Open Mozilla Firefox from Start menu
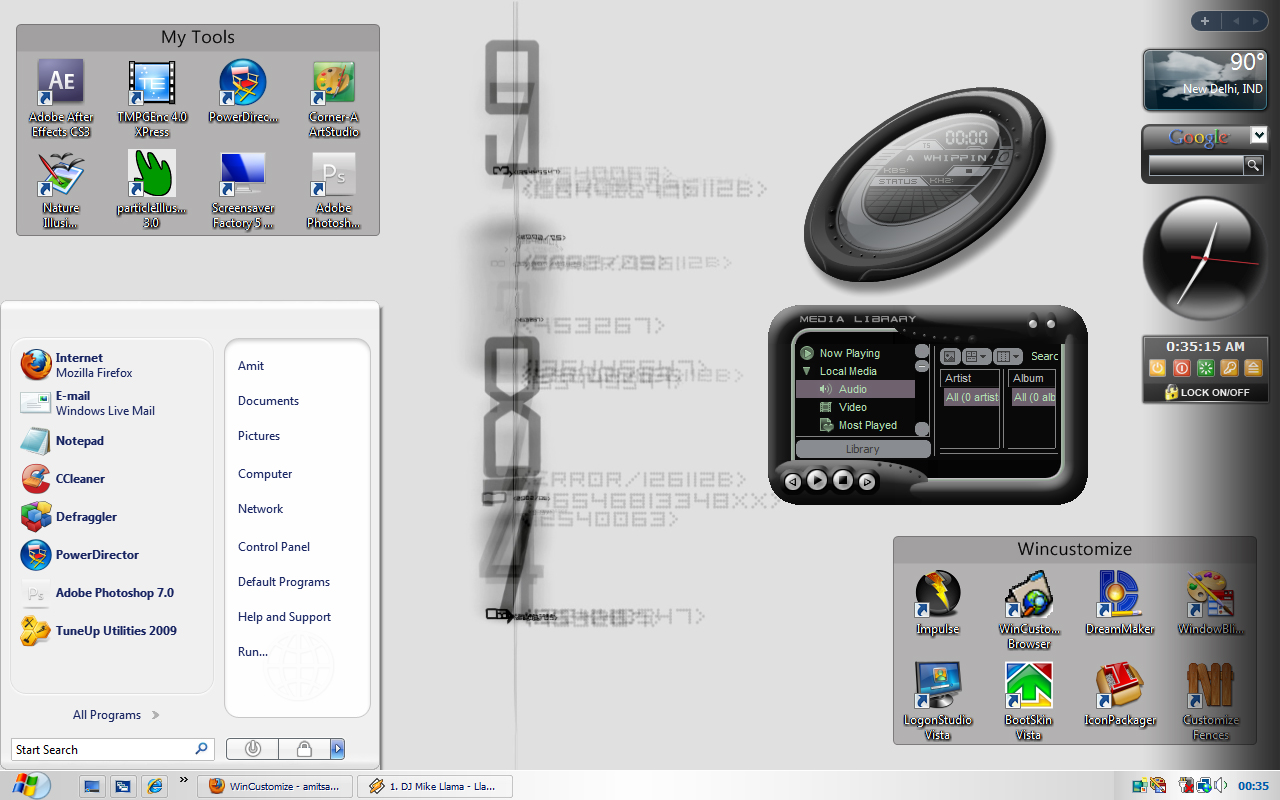 pyautogui.click(x=112, y=365)
